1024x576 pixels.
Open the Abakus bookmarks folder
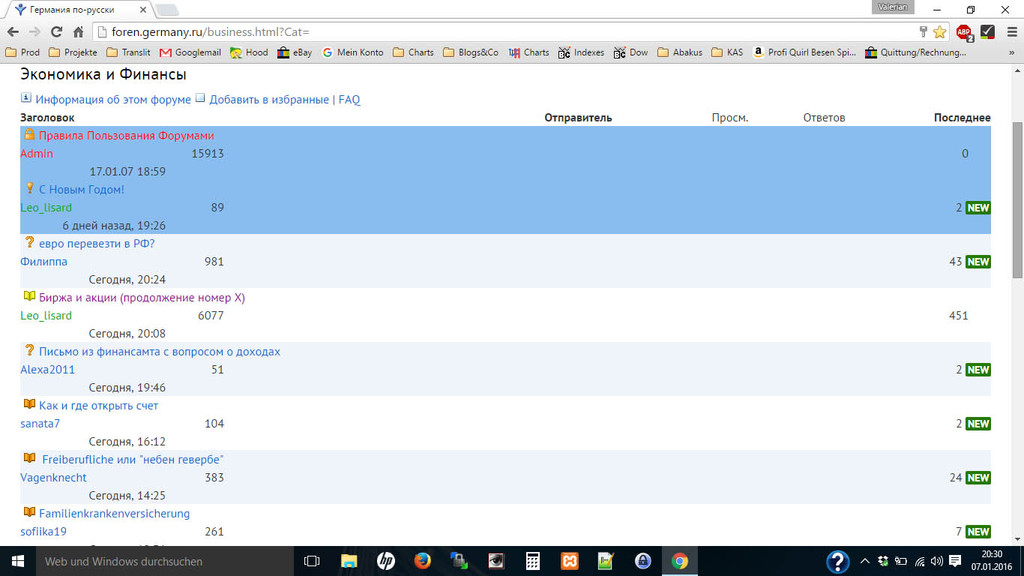679,52
